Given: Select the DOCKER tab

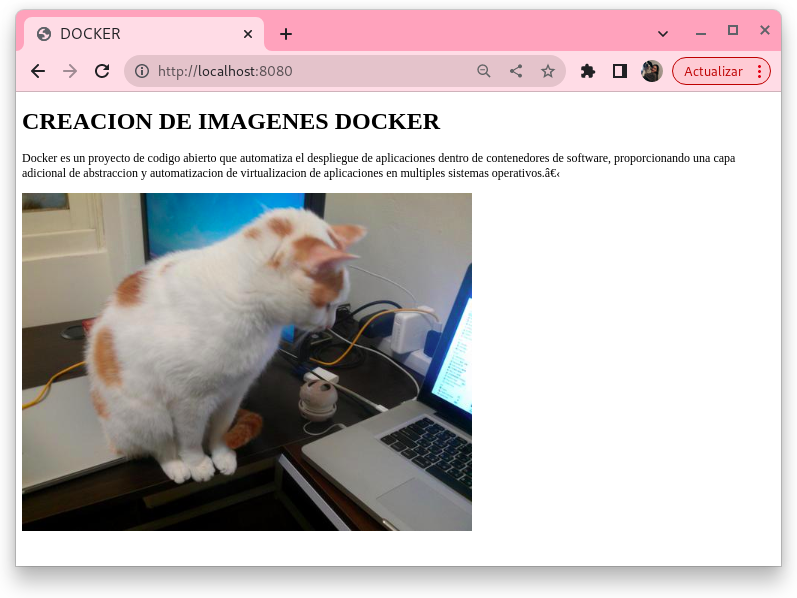Looking at the screenshot, I should 130,34.
